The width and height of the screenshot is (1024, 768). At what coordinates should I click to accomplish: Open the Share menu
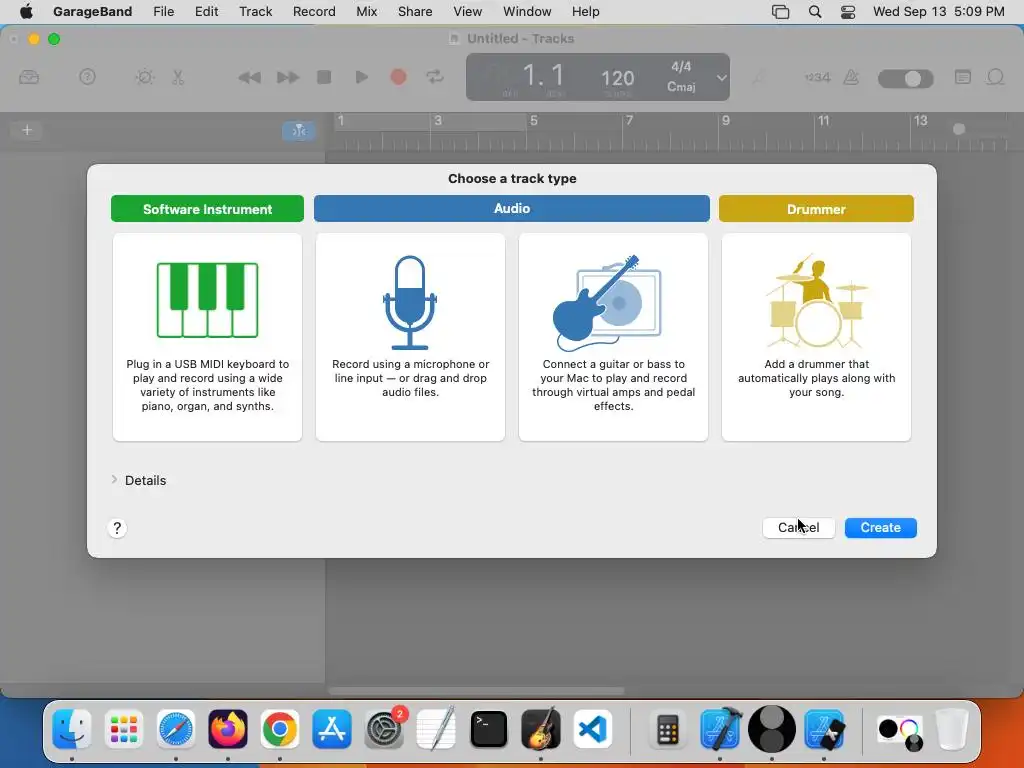tap(415, 12)
